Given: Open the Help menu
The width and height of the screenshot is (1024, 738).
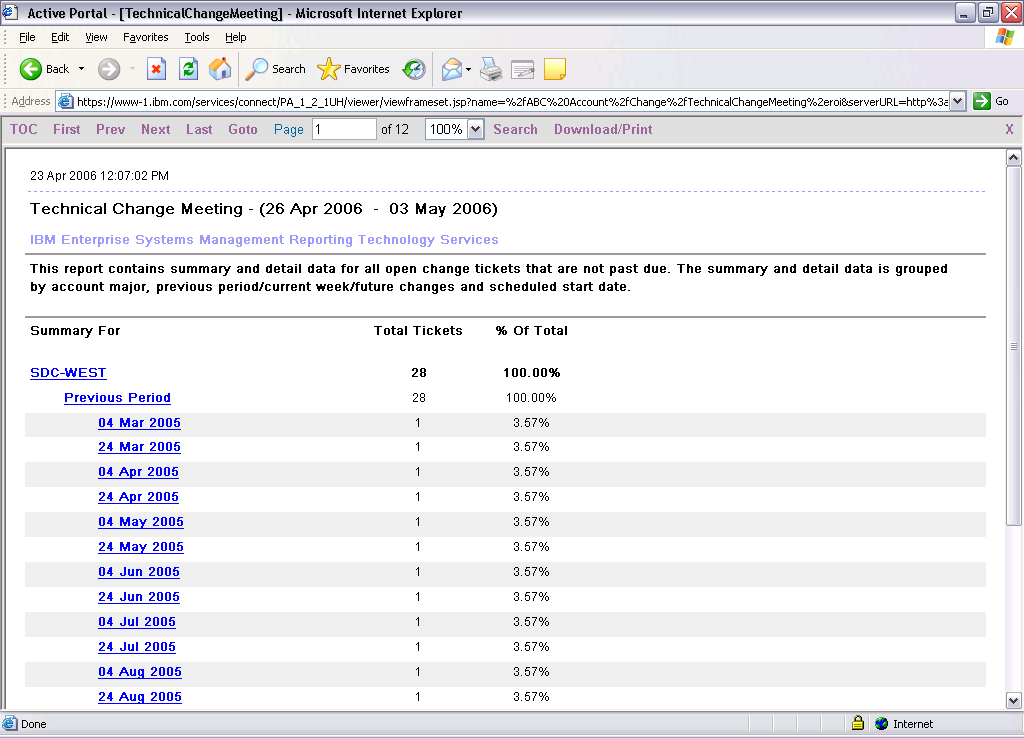Looking at the screenshot, I should click(x=236, y=37).
